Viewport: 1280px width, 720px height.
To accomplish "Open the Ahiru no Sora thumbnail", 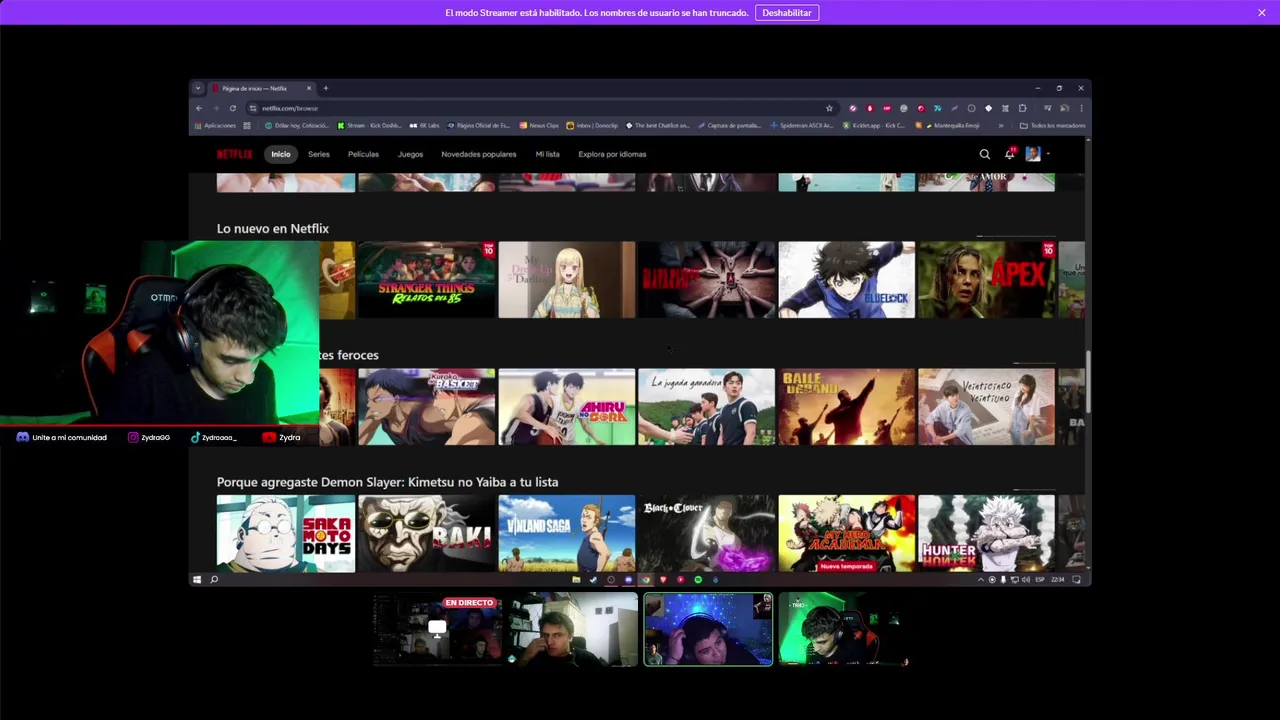I will [x=566, y=407].
